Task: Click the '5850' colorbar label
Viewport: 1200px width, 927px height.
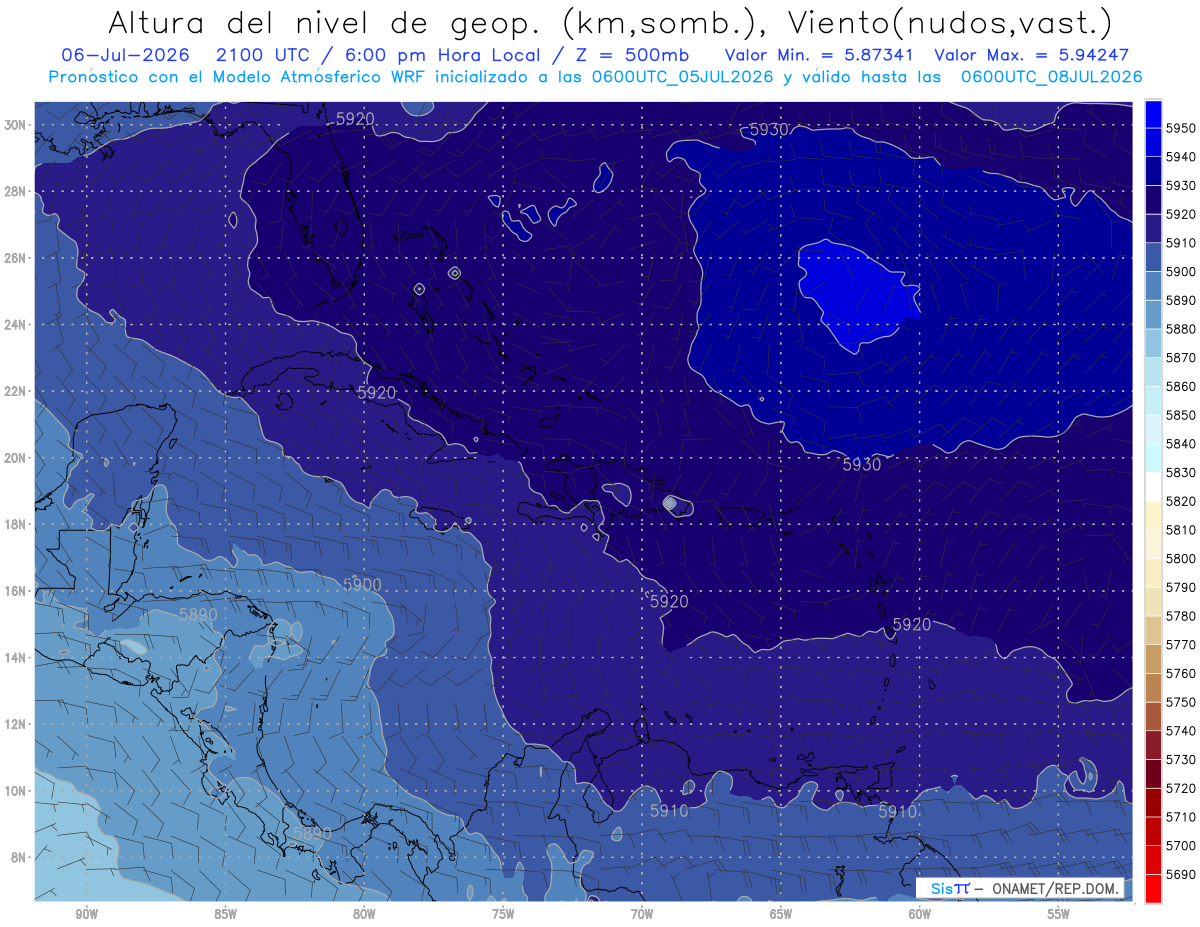Action: tap(1181, 415)
